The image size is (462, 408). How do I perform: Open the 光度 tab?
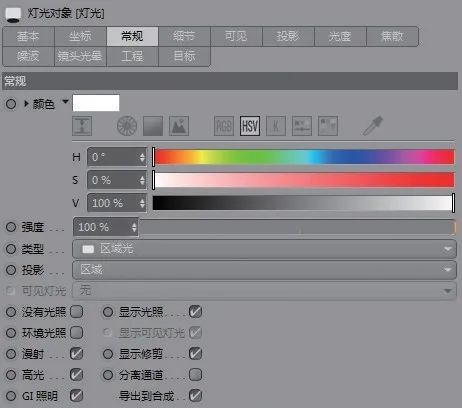coord(340,36)
